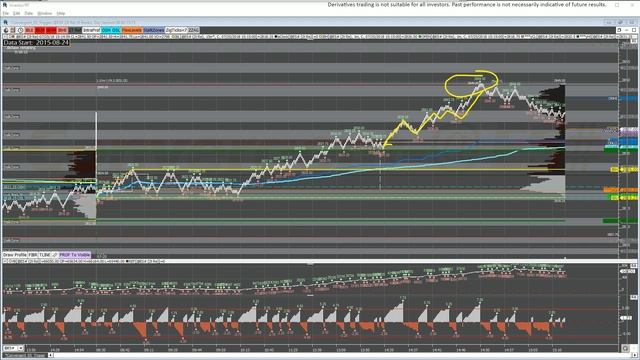Screen dimensions: 640x360
Task: Click the Data Start 2015-08-24 label
Action: pyautogui.click(x=36, y=42)
